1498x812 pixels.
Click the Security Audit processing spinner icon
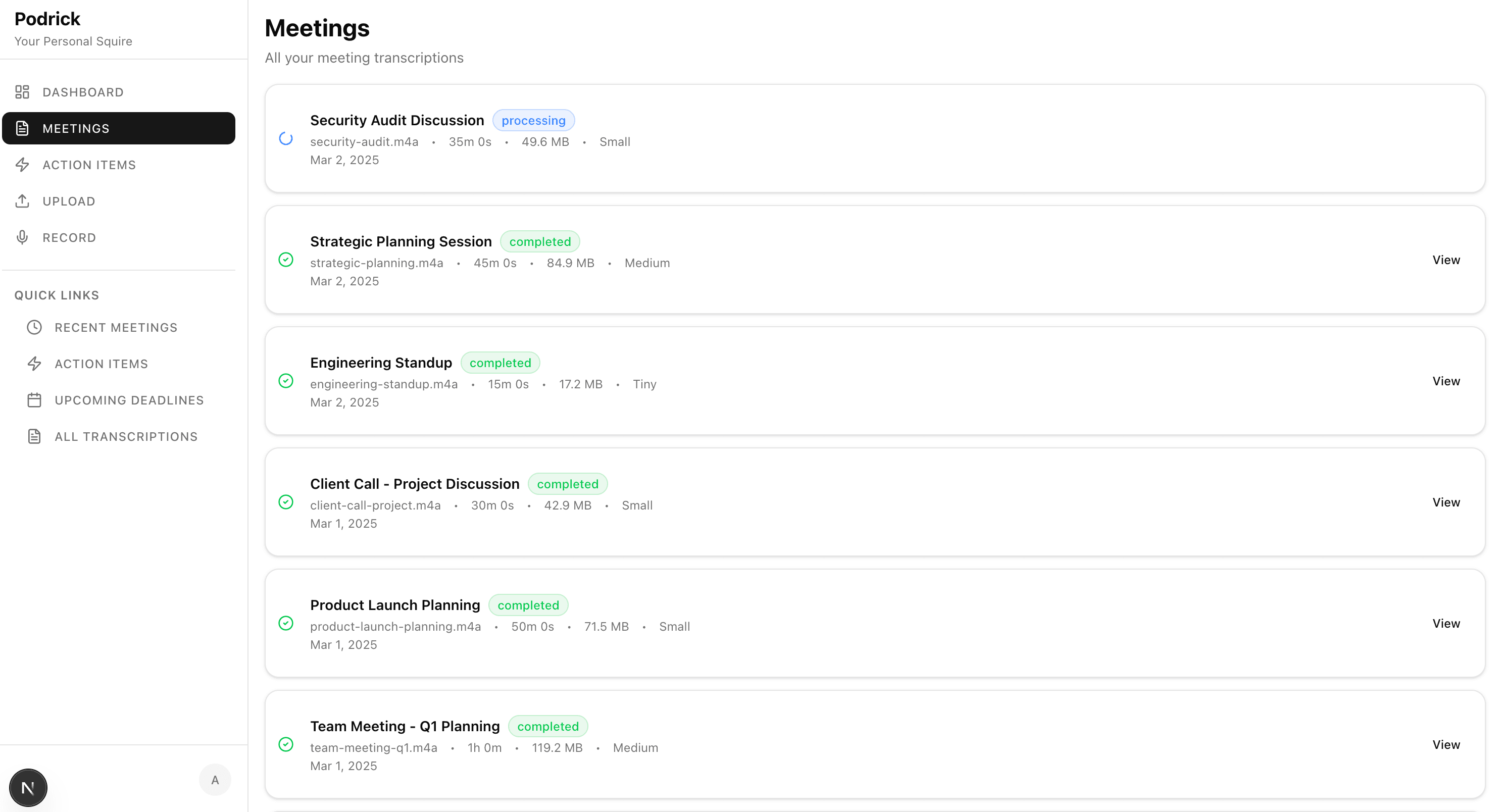[285, 138]
